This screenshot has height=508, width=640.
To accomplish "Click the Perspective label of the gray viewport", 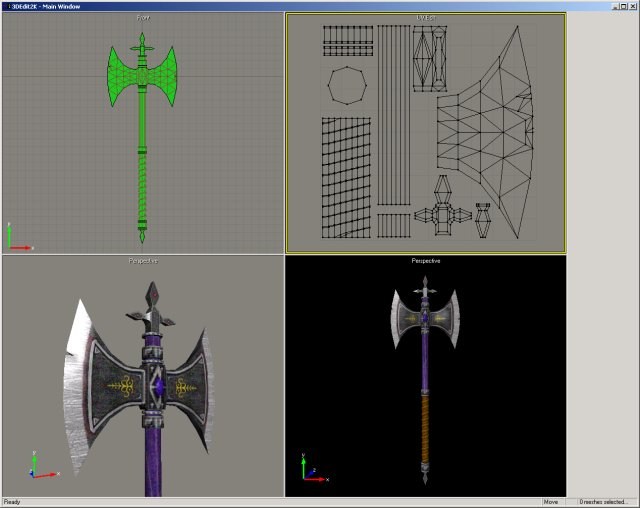I will [143, 261].
